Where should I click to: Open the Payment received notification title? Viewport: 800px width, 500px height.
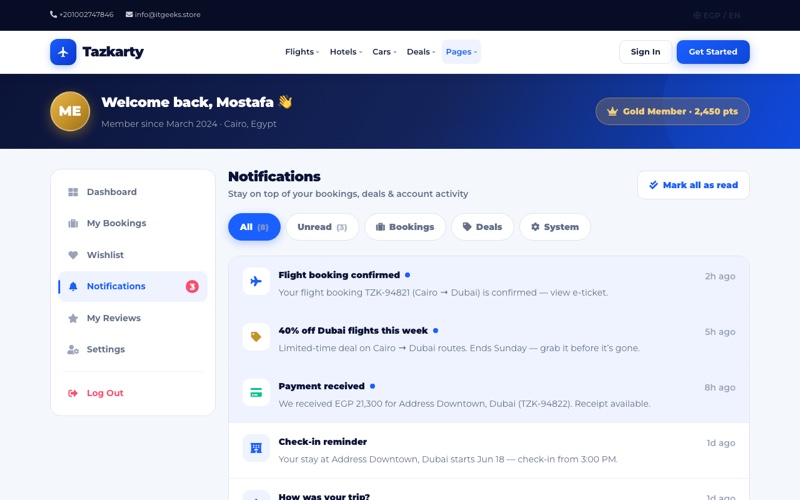pyautogui.click(x=321, y=386)
